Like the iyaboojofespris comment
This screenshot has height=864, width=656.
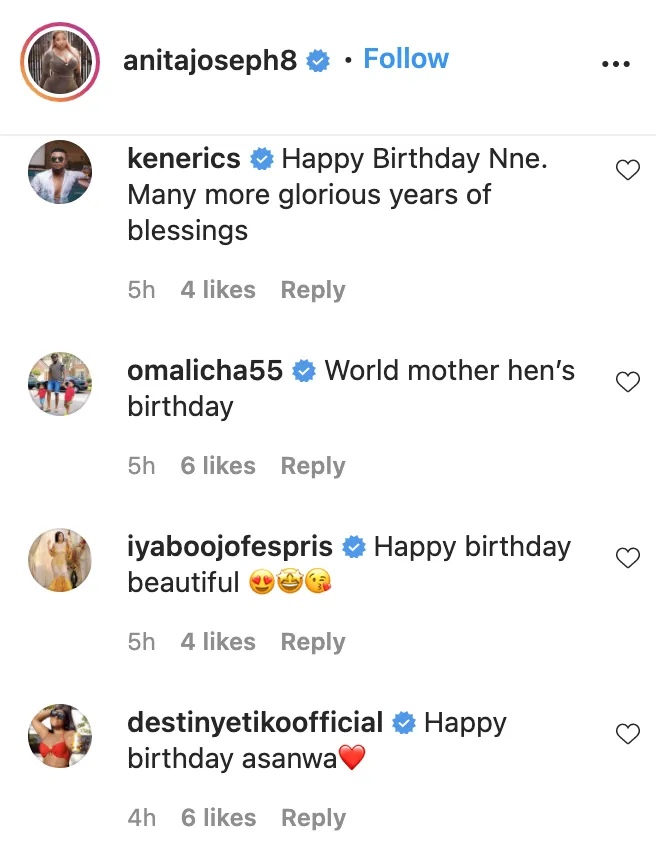pos(627,558)
